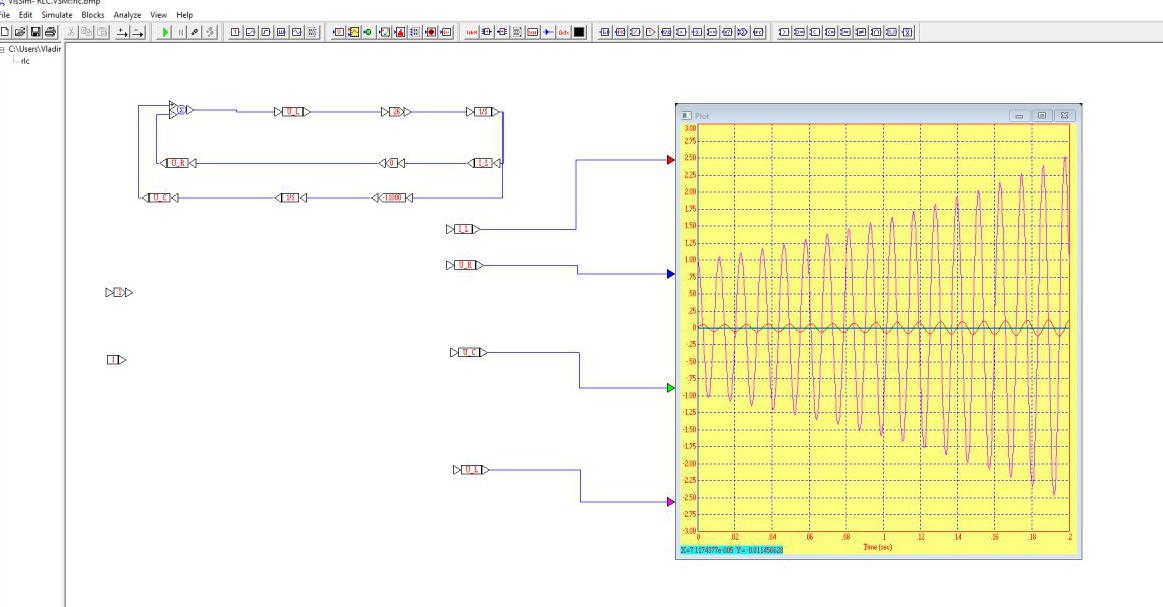Click the red input connector of the Plot

[671, 160]
